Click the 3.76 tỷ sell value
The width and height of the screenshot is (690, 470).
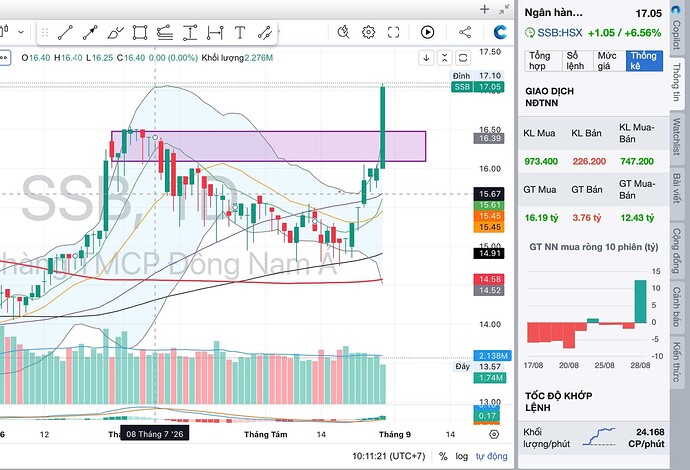(587, 218)
